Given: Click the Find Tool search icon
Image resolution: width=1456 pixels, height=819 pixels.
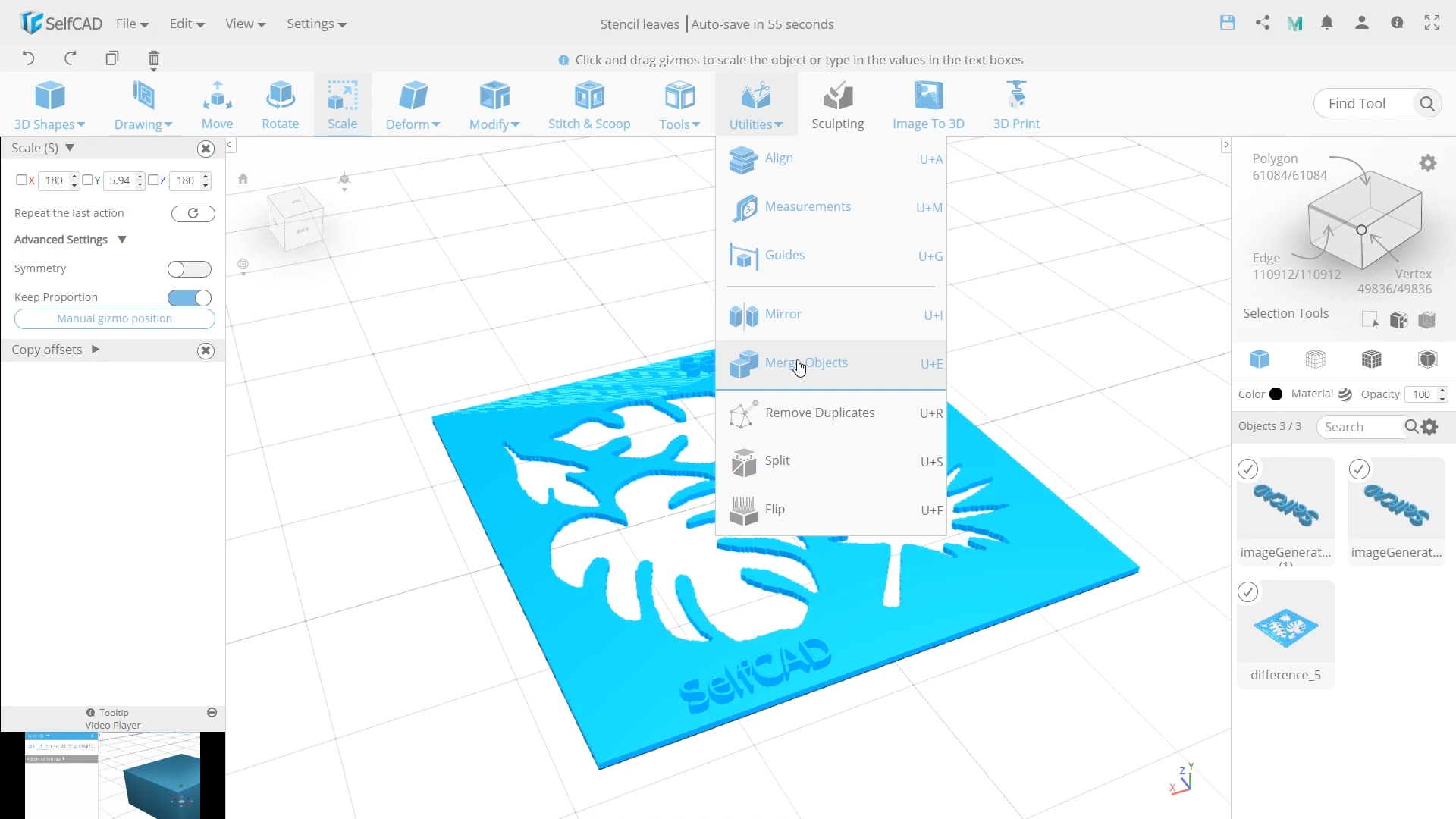Looking at the screenshot, I should coord(1426,103).
